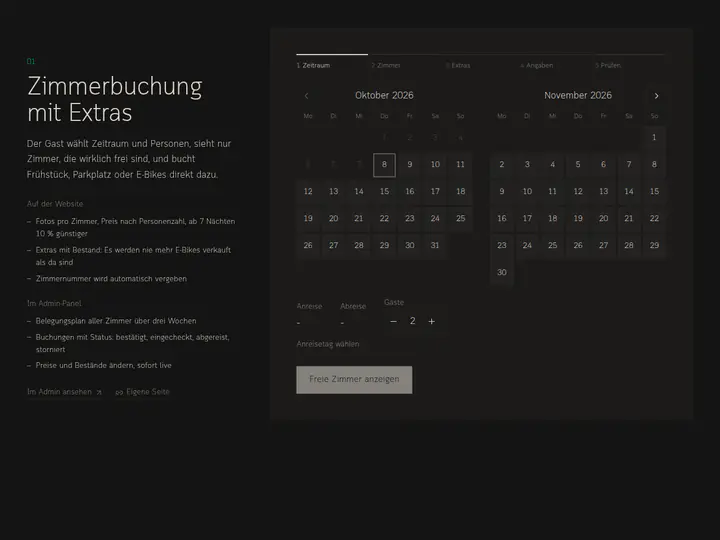Choose October 24 in calendar

click(435, 219)
